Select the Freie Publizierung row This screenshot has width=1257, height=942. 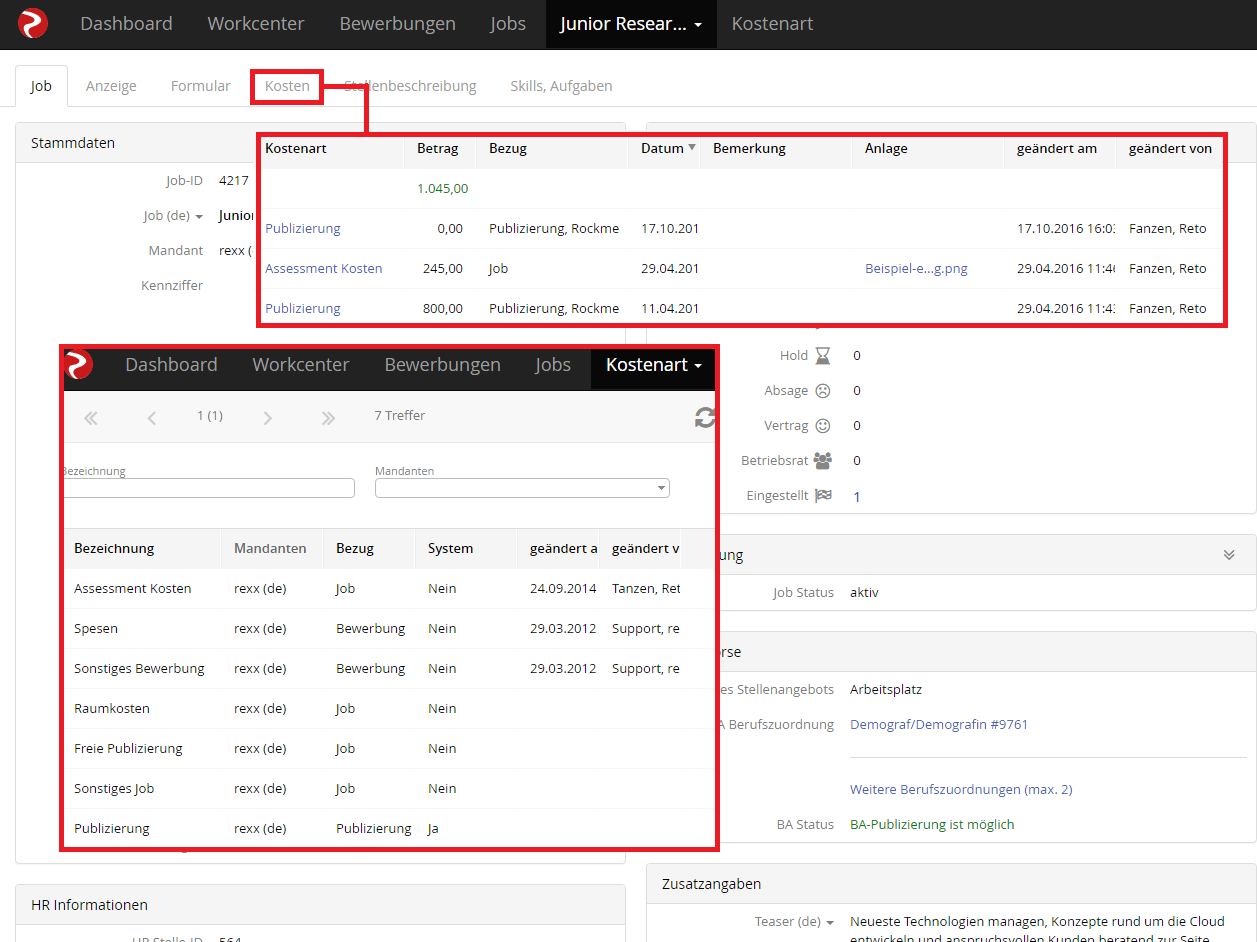click(x=388, y=748)
